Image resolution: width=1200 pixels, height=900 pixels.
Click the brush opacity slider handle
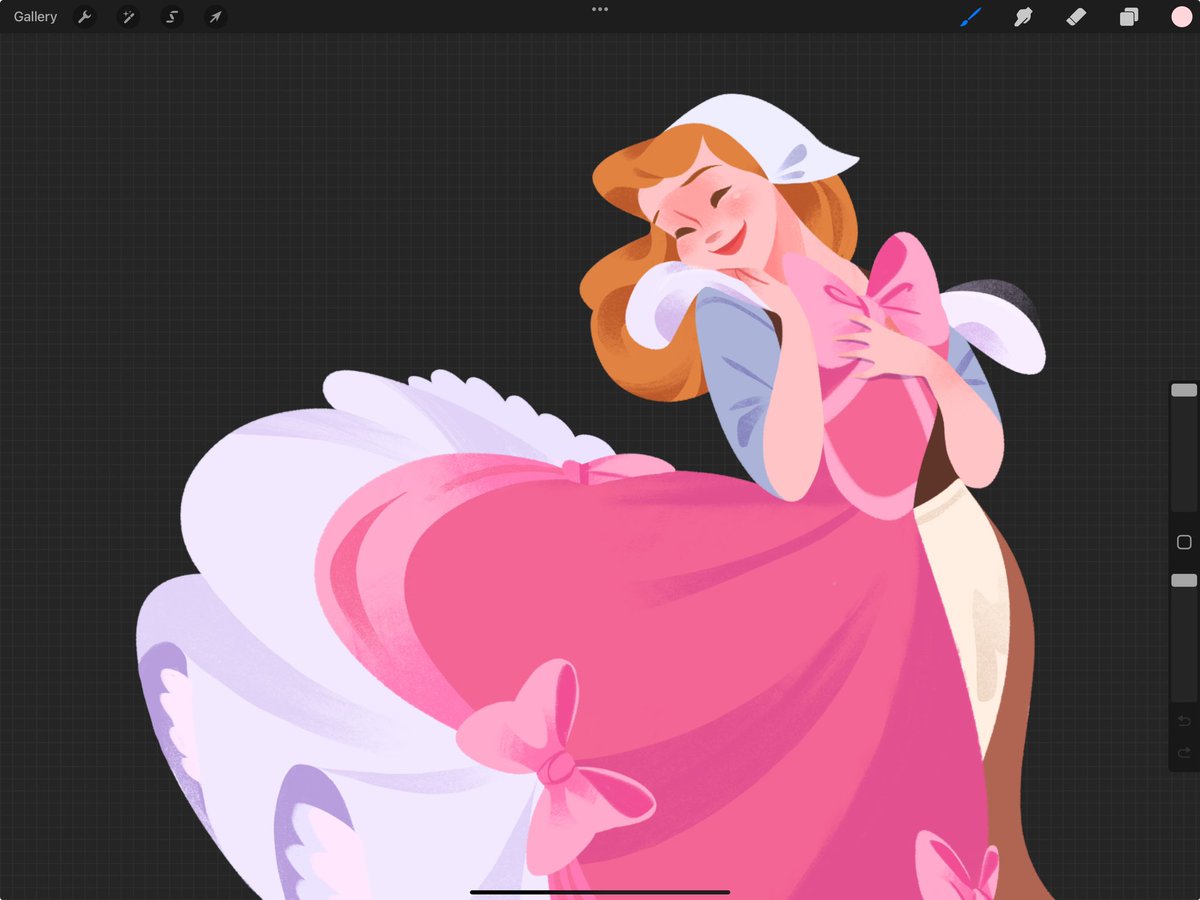tap(1184, 580)
